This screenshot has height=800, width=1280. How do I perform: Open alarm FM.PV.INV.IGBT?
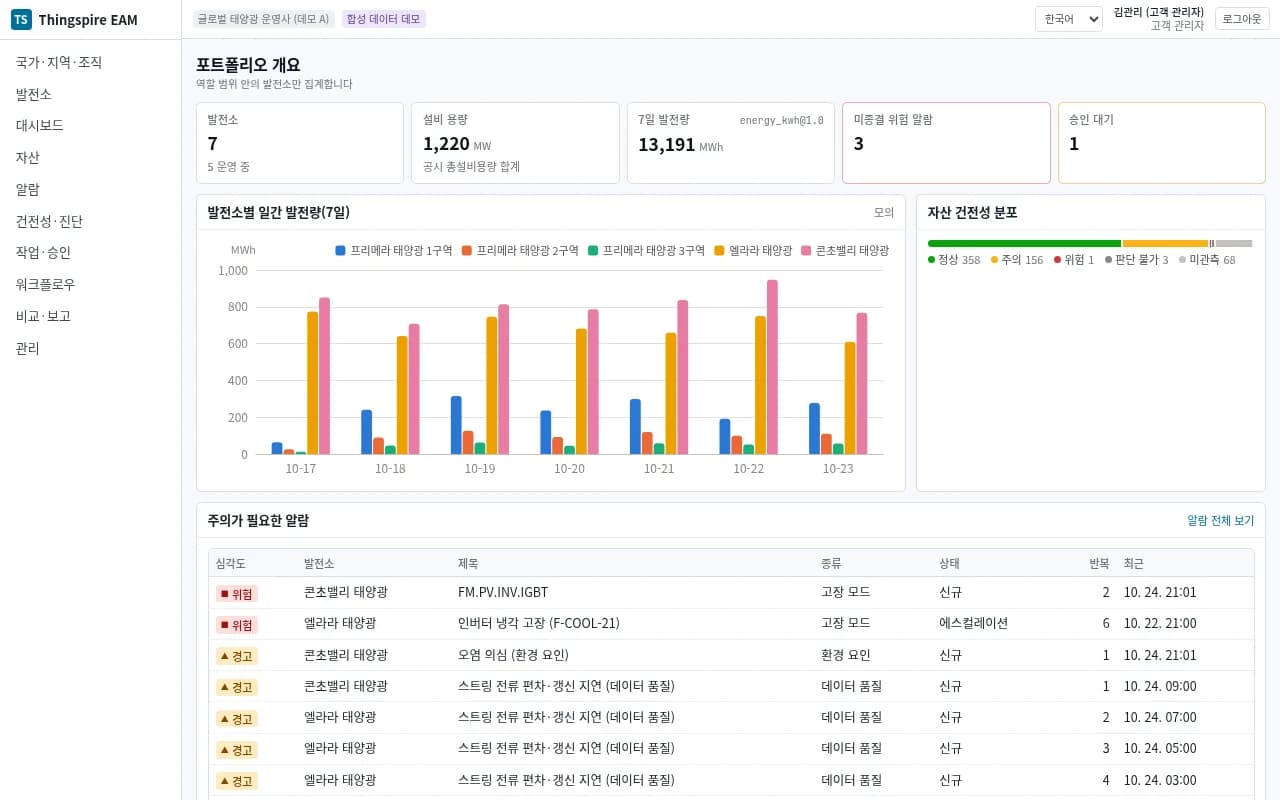click(x=503, y=592)
